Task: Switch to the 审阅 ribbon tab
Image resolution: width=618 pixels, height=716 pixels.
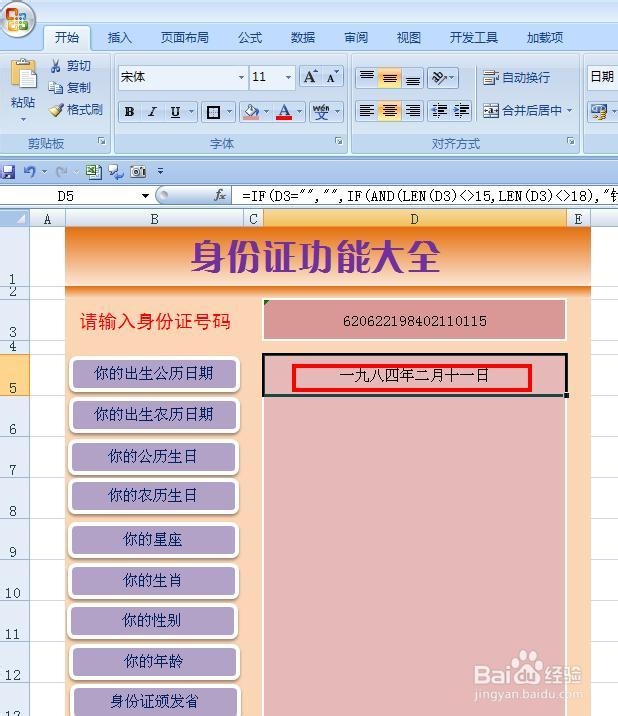Action: (356, 37)
